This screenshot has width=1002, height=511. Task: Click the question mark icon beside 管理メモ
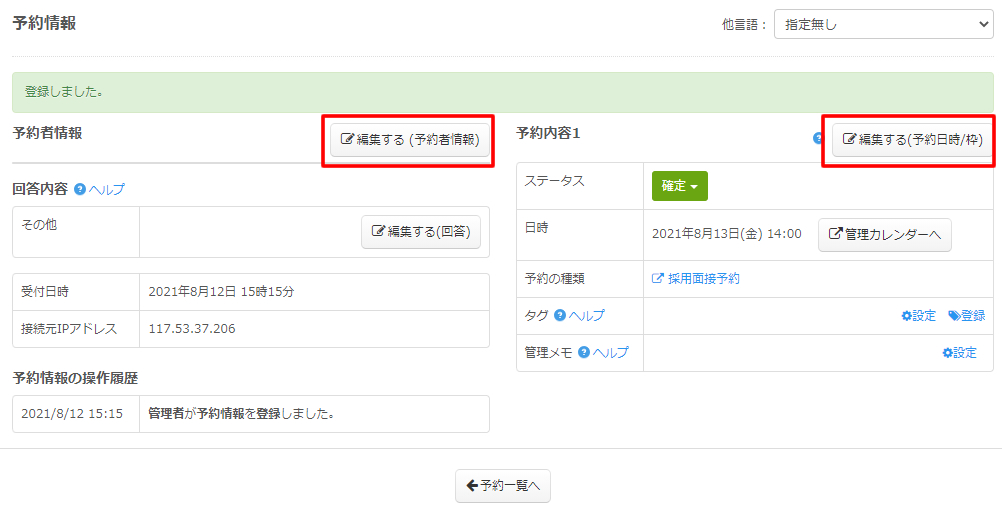coord(584,353)
